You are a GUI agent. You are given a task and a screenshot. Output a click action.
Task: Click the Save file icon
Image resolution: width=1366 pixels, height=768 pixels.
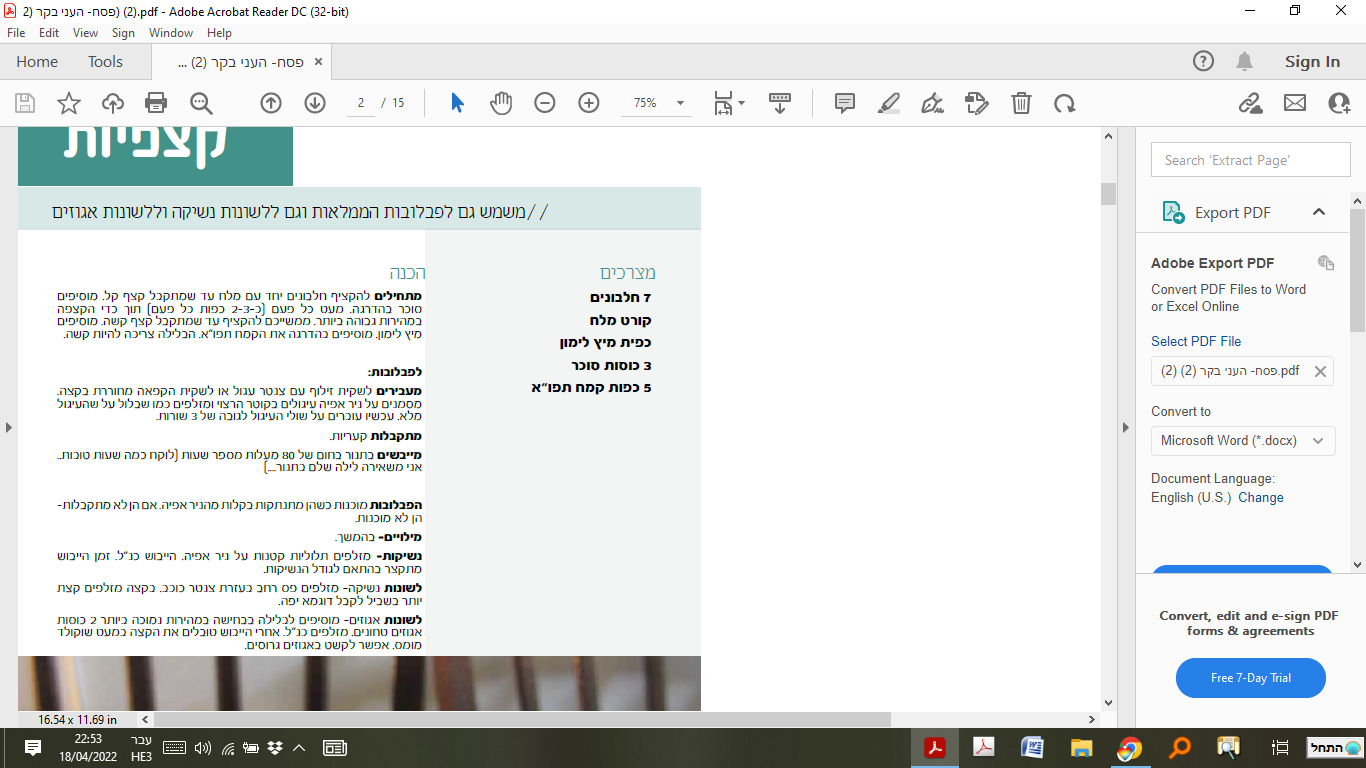[x=25, y=103]
